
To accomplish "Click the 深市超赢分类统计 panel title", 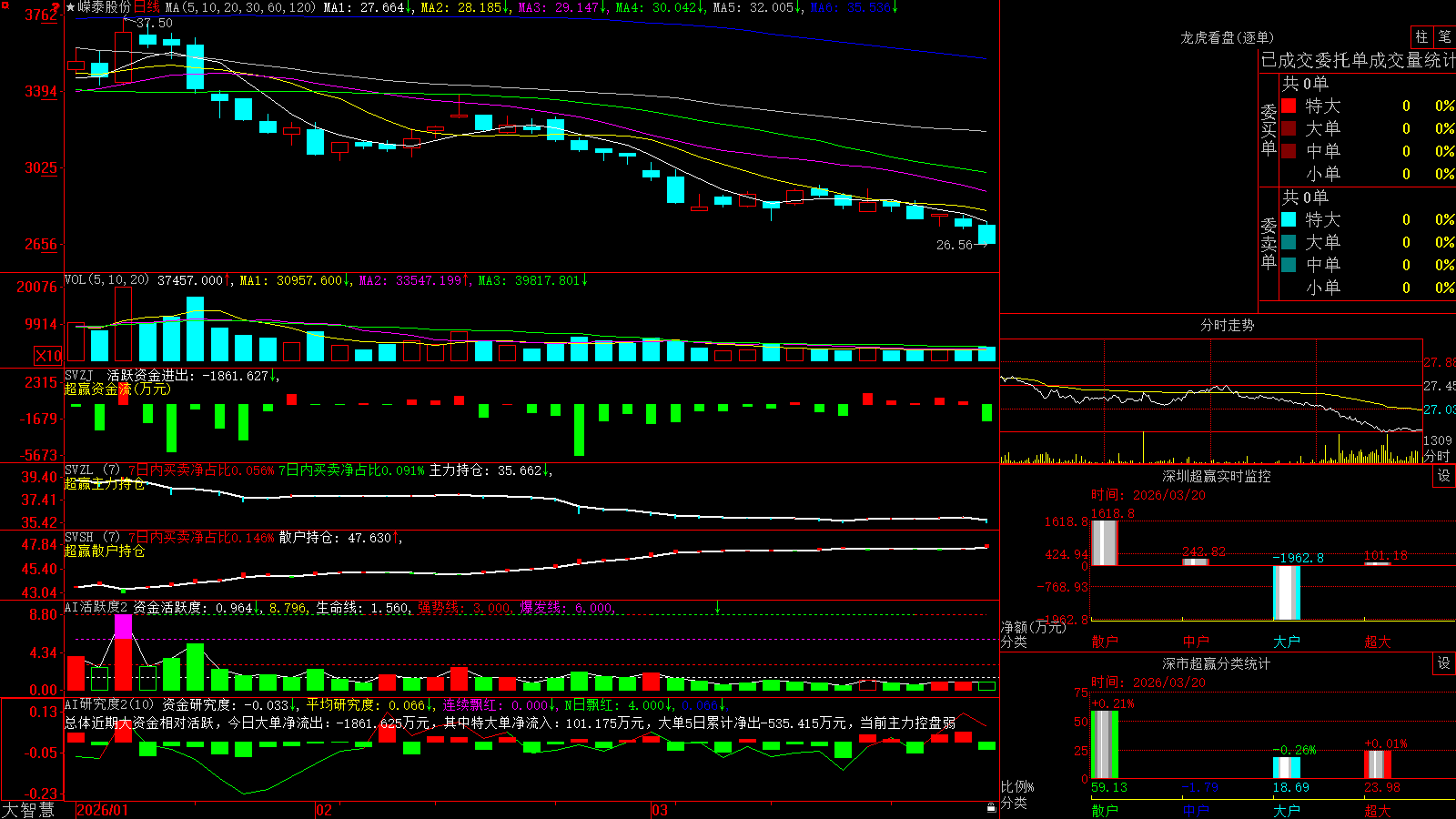I will [1216, 663].
